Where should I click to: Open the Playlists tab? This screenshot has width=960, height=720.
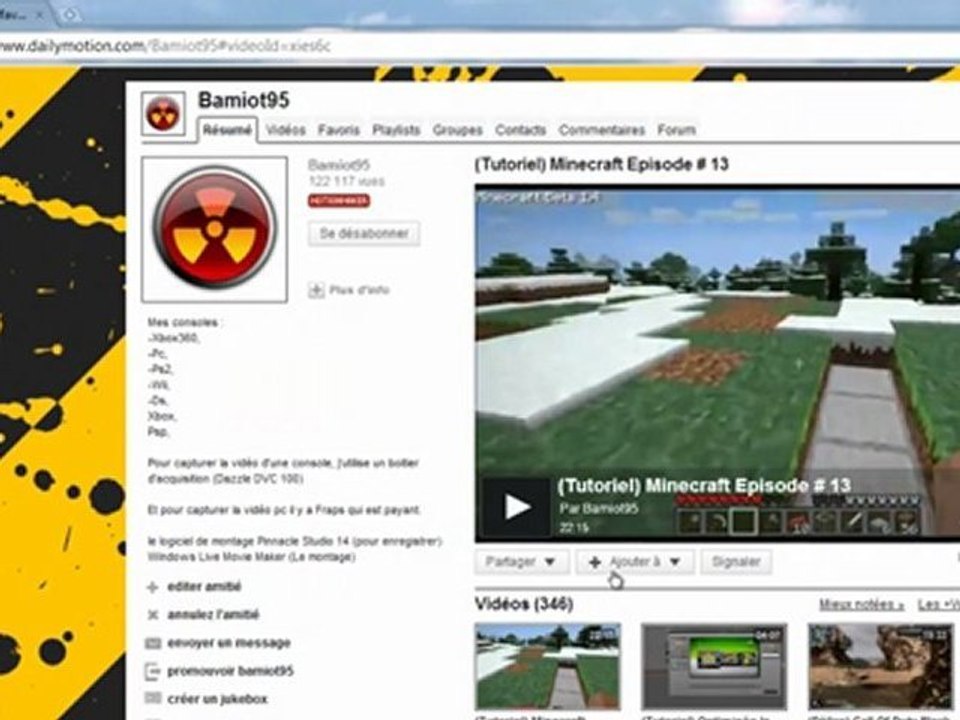coord(396,130)
